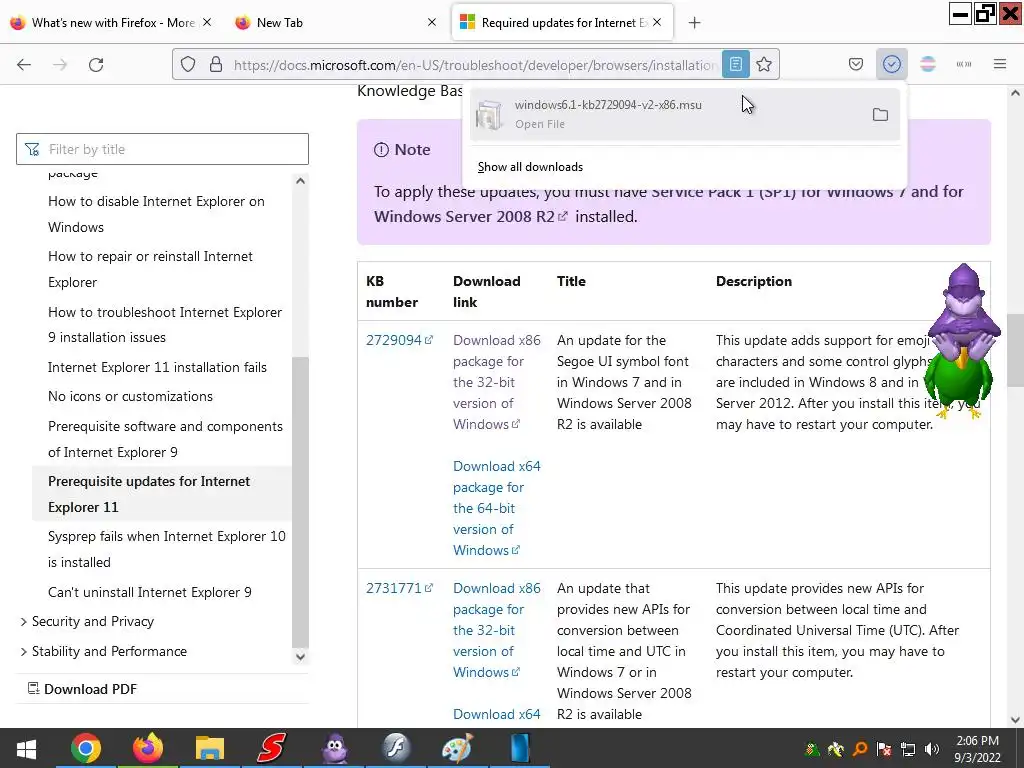Open the purple gorilla app on the taskbar
The image size is (1024, 768).
coord(334,748)
